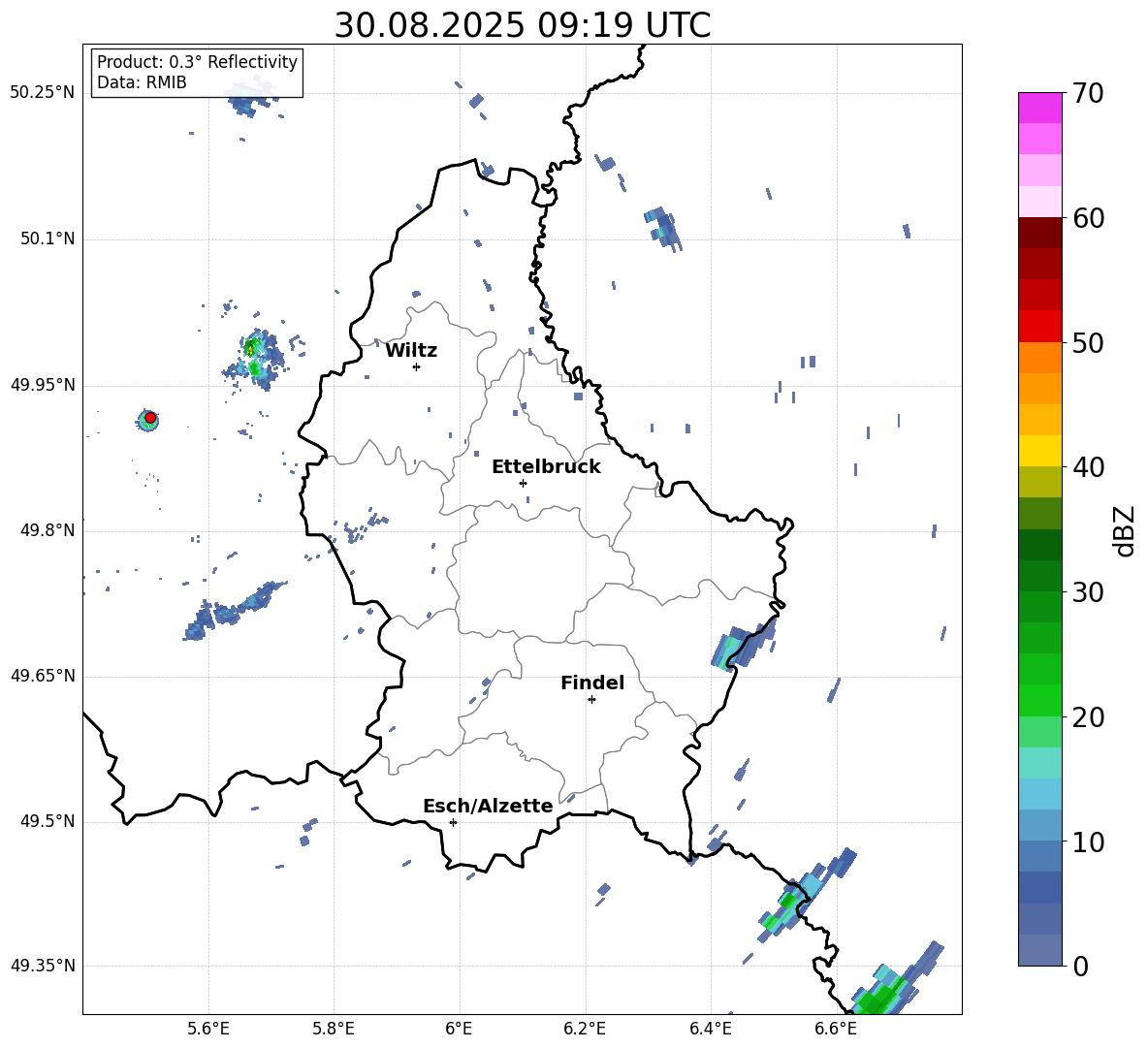The image size is (1148, 1048).
Task: Click the 60 tick on colorbar
Action: click(x=1087, y=218)
